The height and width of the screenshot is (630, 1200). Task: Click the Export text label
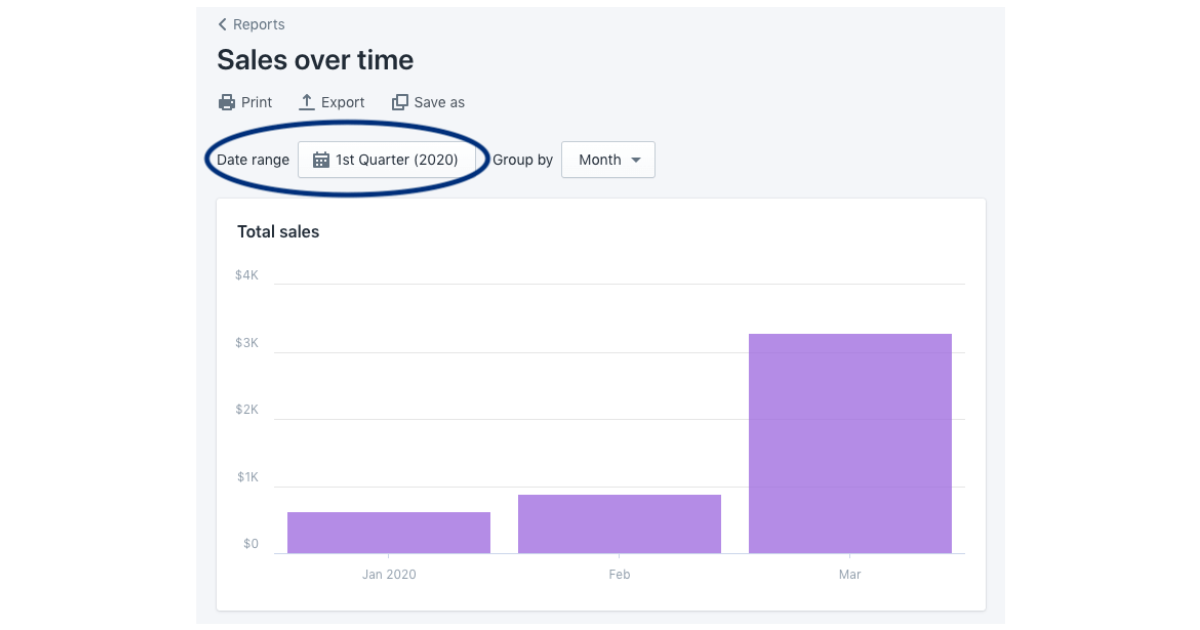tap(343, 102)
